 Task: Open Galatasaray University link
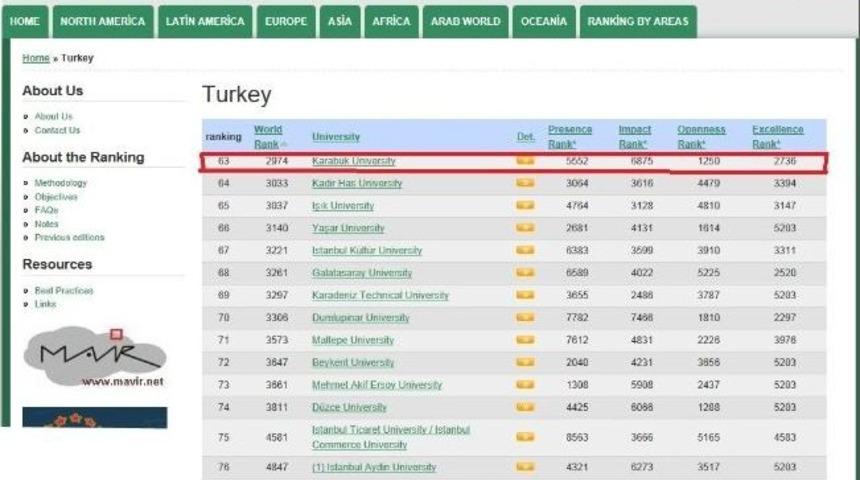click(x=362, y=273)
